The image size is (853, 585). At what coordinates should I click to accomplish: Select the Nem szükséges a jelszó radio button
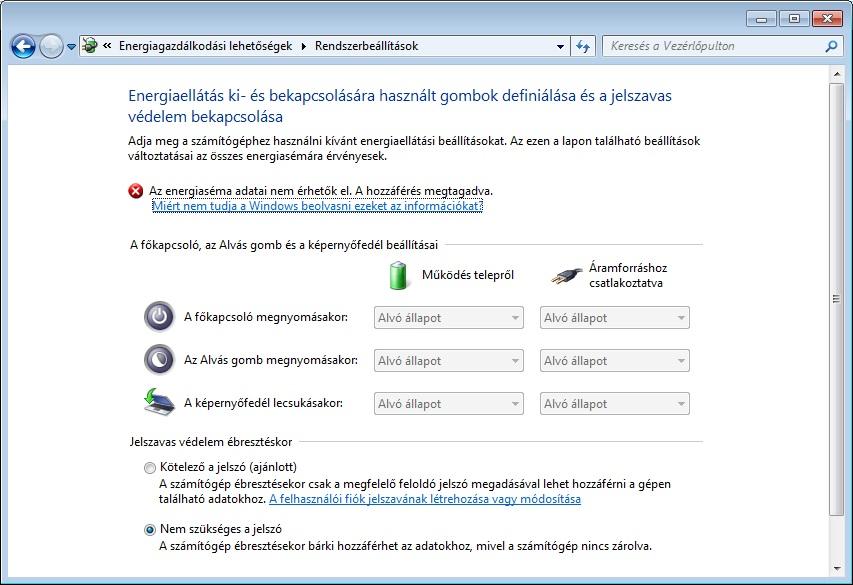pyautogui.click(x=150, y=529)
